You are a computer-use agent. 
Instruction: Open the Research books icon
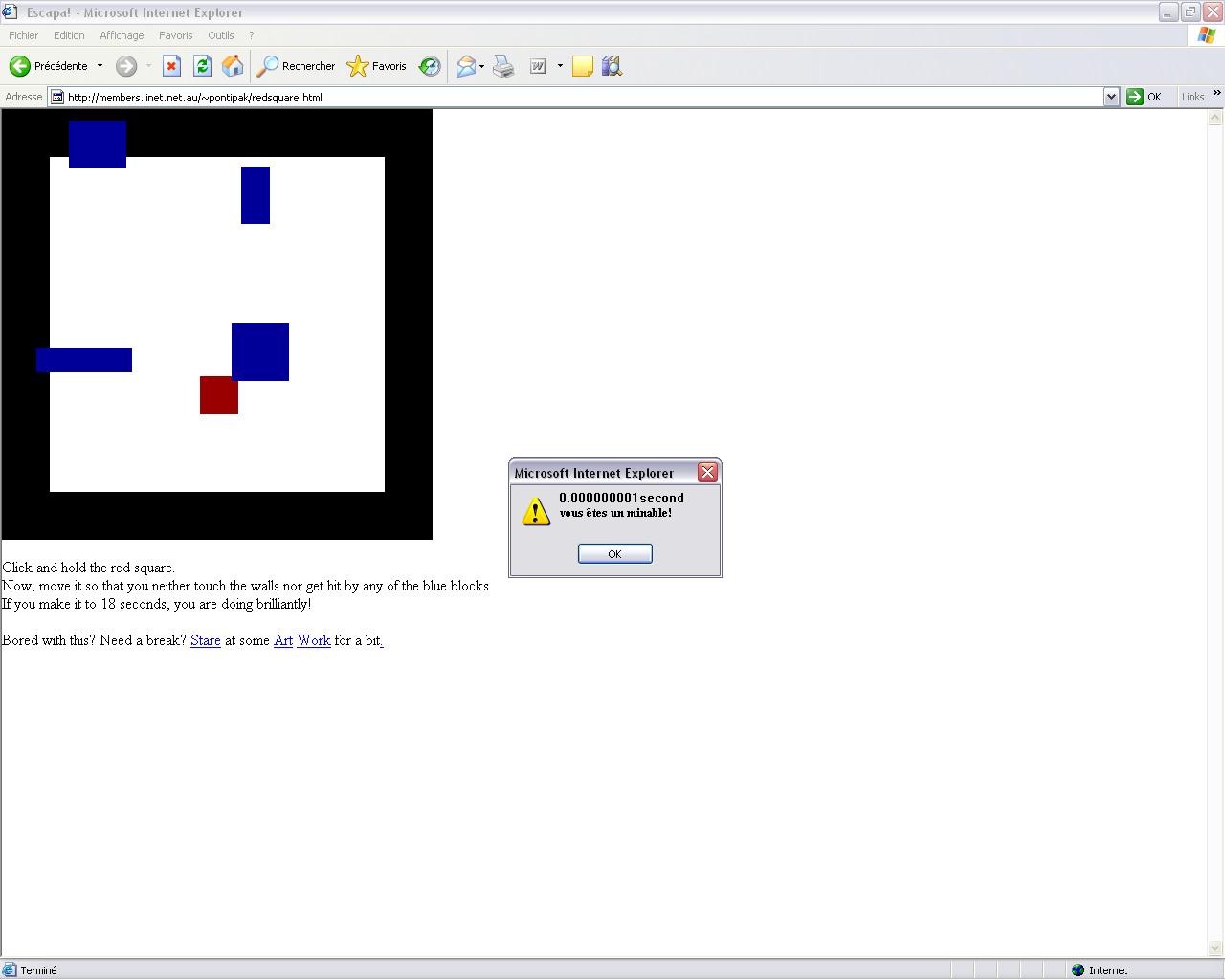pyautogui.click(x=612, y=66)
